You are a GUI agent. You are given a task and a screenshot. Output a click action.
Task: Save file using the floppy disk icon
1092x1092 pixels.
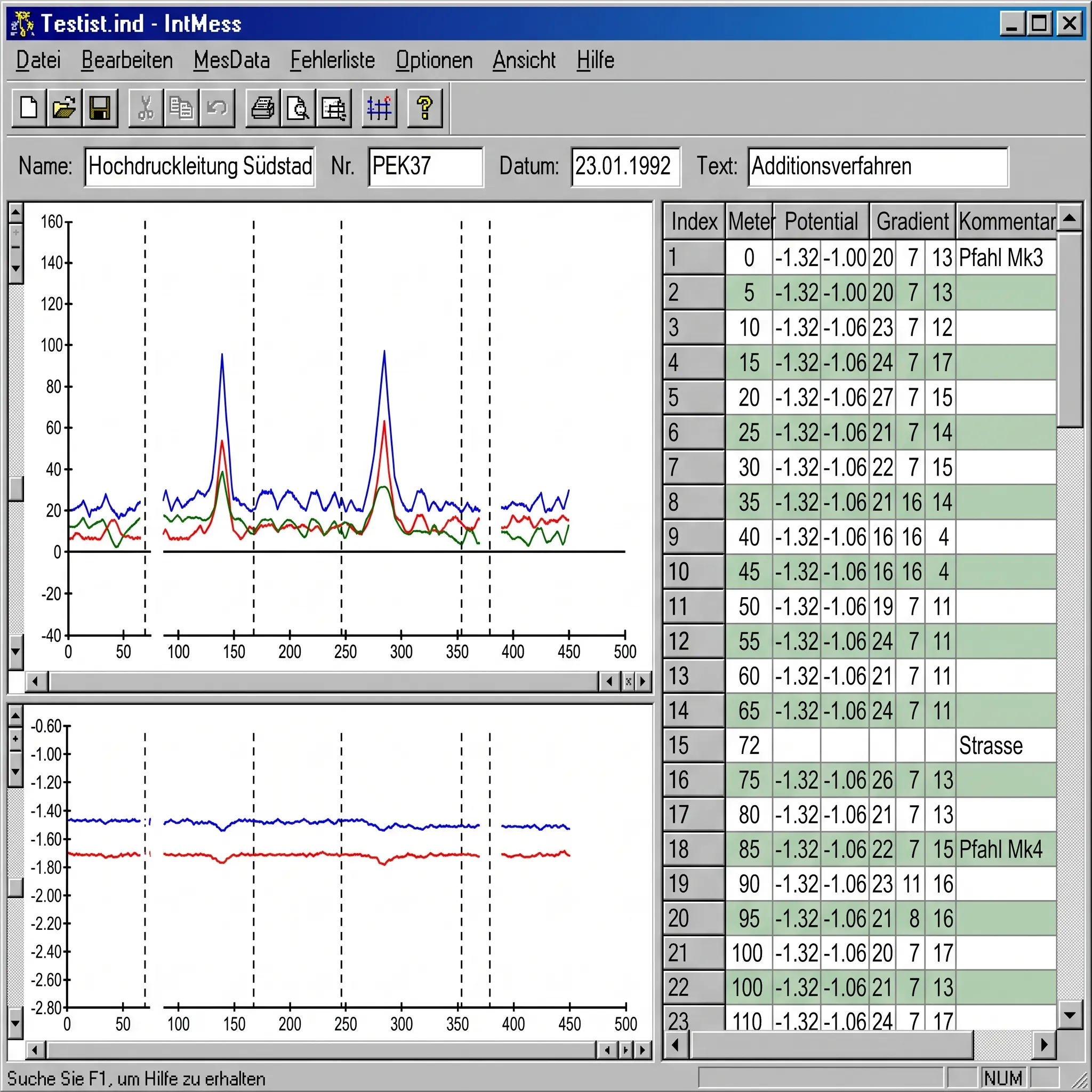100,108
